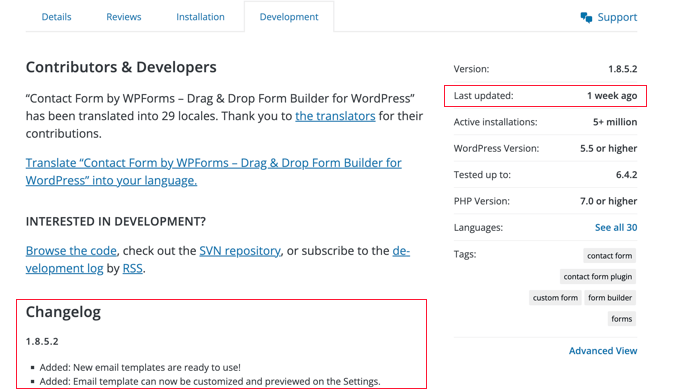The image size is (680, 389).
Task: Click the 'Active installations:' label
Action: click(x=495, y=122)
